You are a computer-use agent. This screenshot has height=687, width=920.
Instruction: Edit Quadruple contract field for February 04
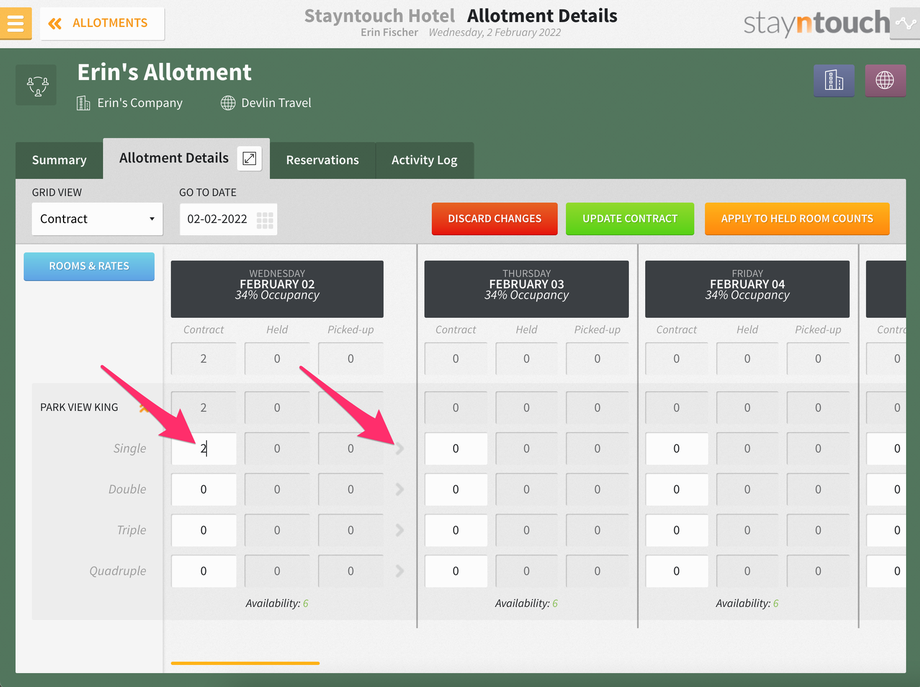677,571
